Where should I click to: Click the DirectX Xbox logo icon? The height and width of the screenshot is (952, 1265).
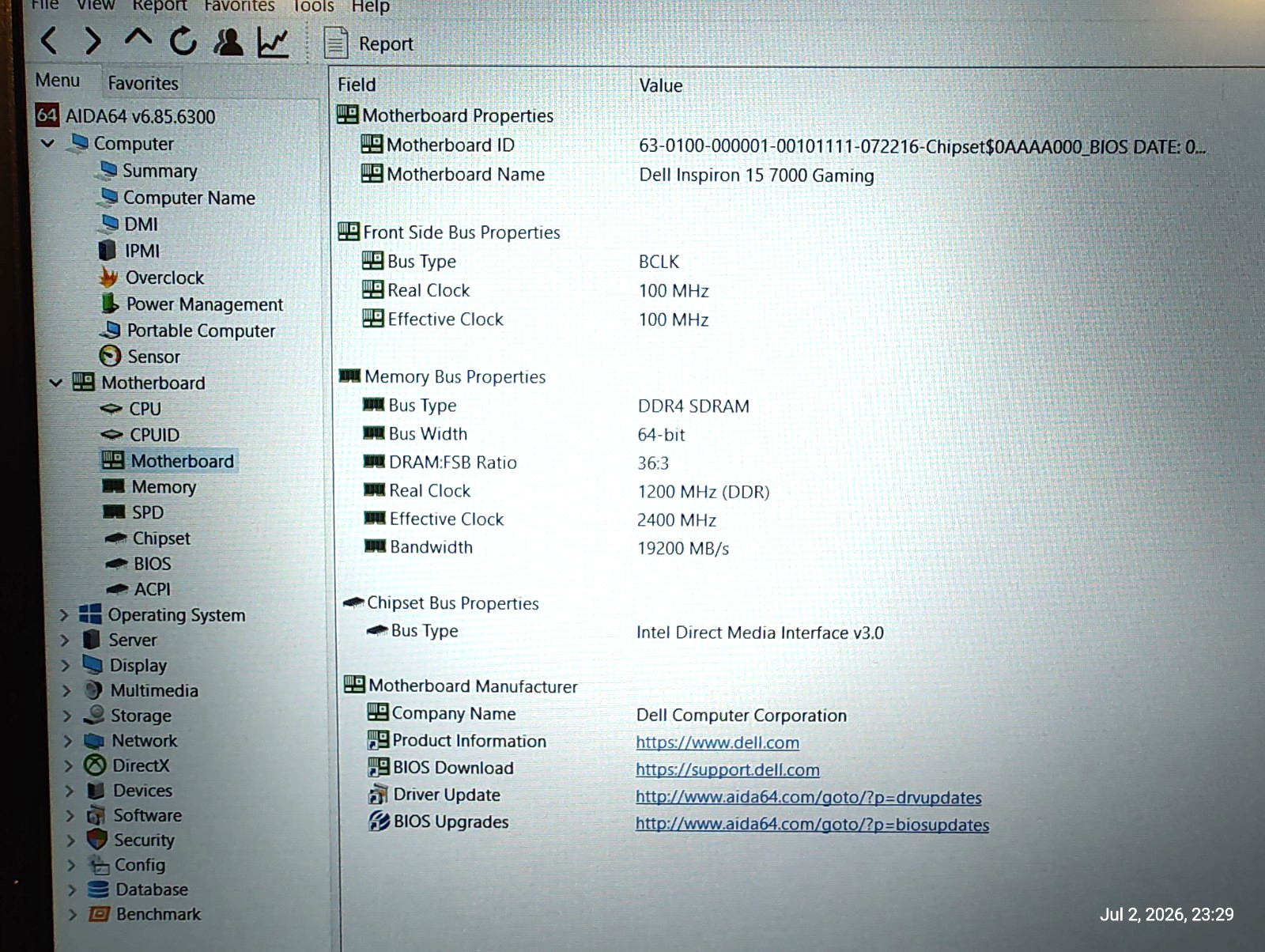tap(95, 765)
